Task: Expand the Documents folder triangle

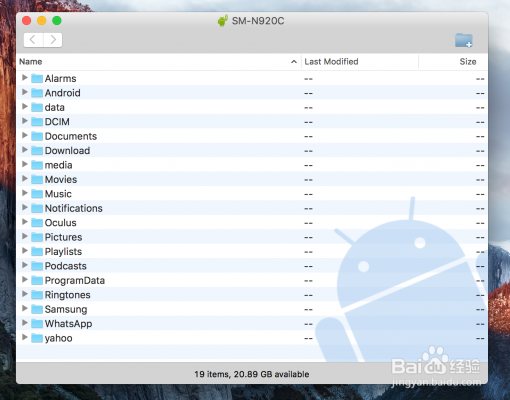Action: 25,135
